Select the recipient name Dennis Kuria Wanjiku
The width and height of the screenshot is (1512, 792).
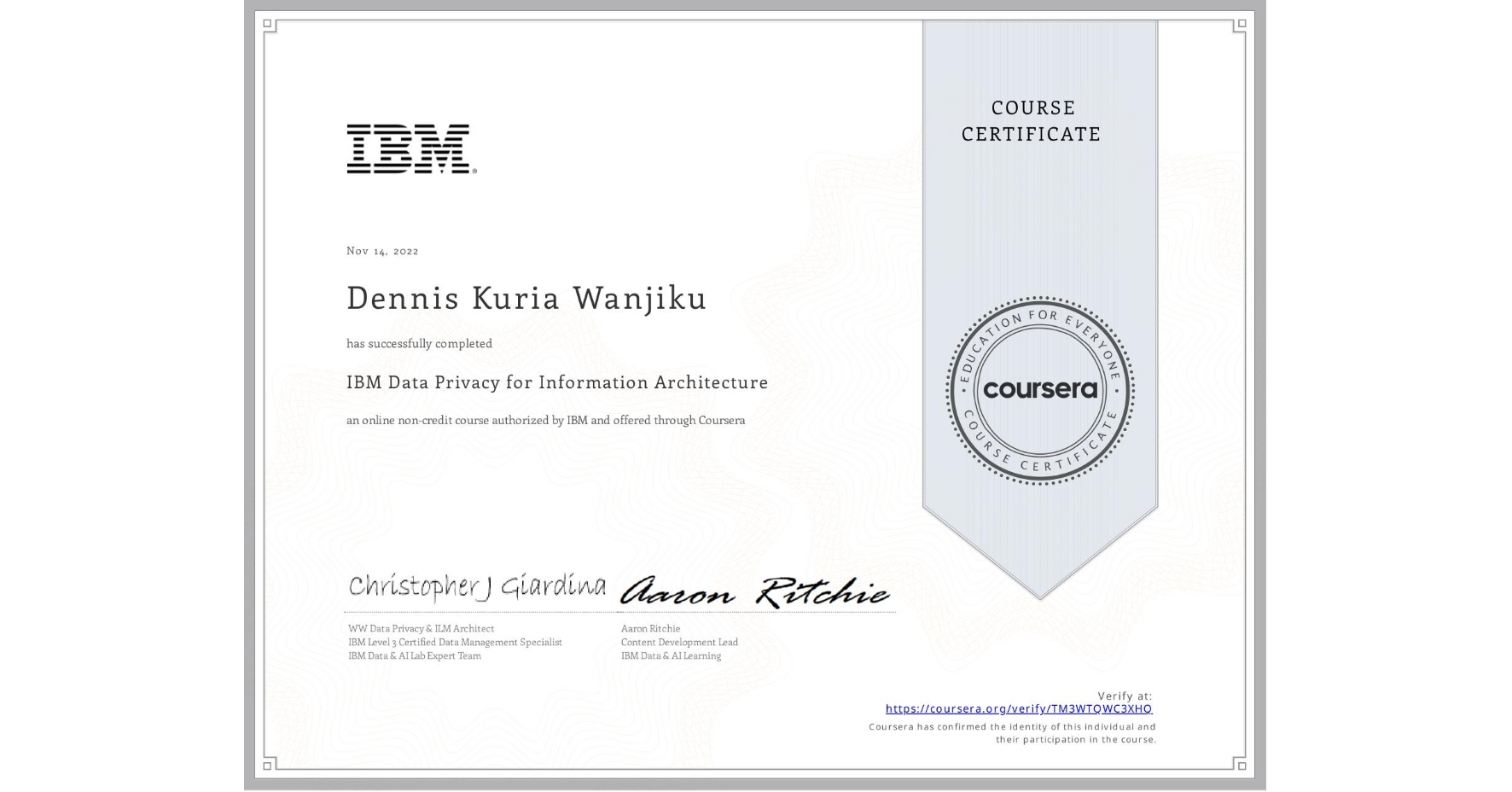pos(526,299)
